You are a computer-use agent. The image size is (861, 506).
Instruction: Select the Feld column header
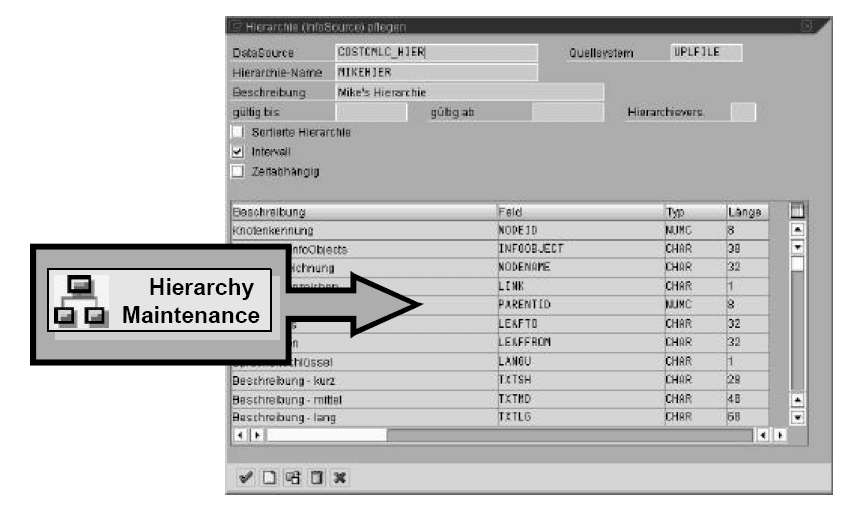tap(580, 212)
